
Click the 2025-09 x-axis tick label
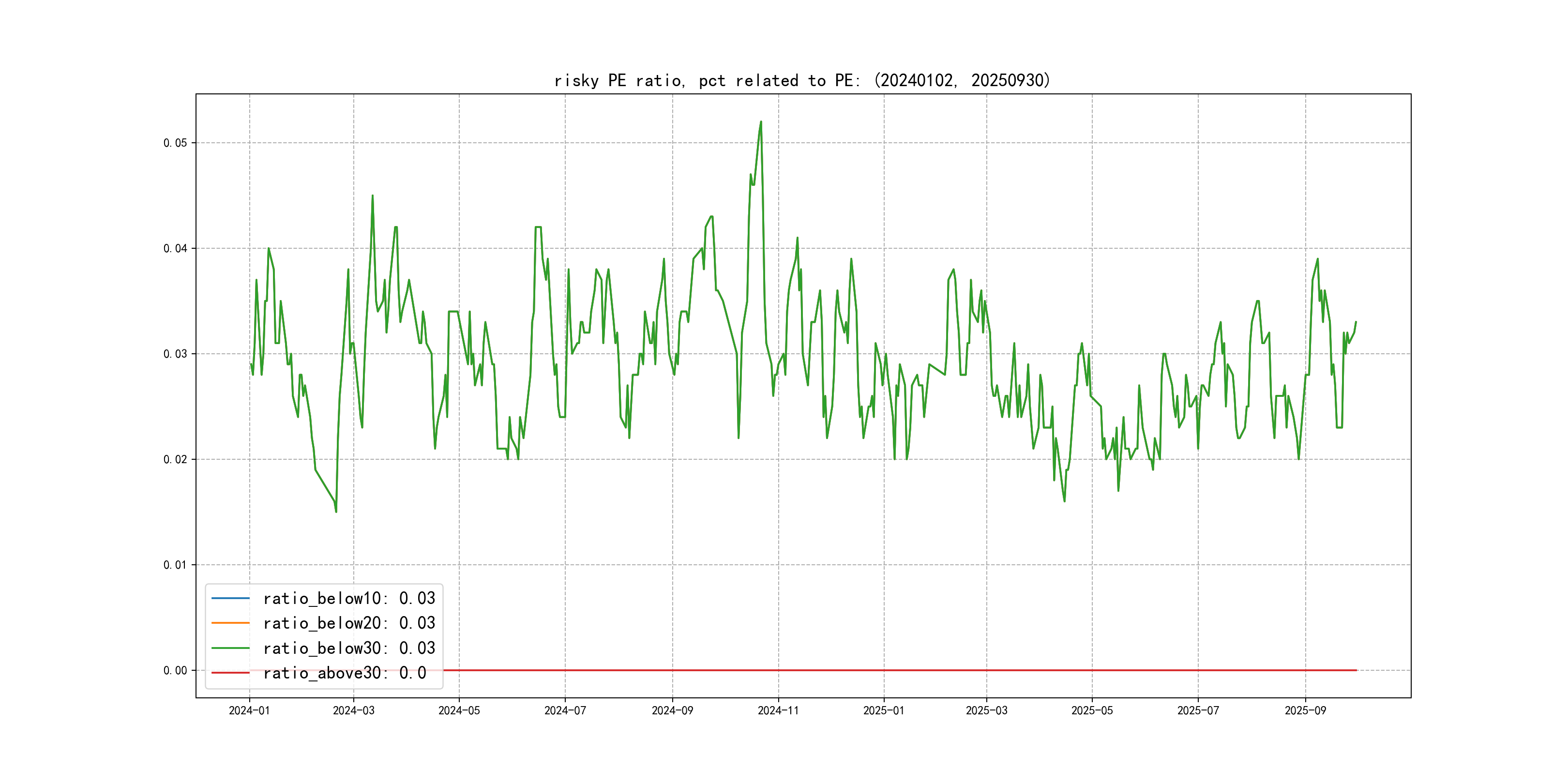(1305, 710)
